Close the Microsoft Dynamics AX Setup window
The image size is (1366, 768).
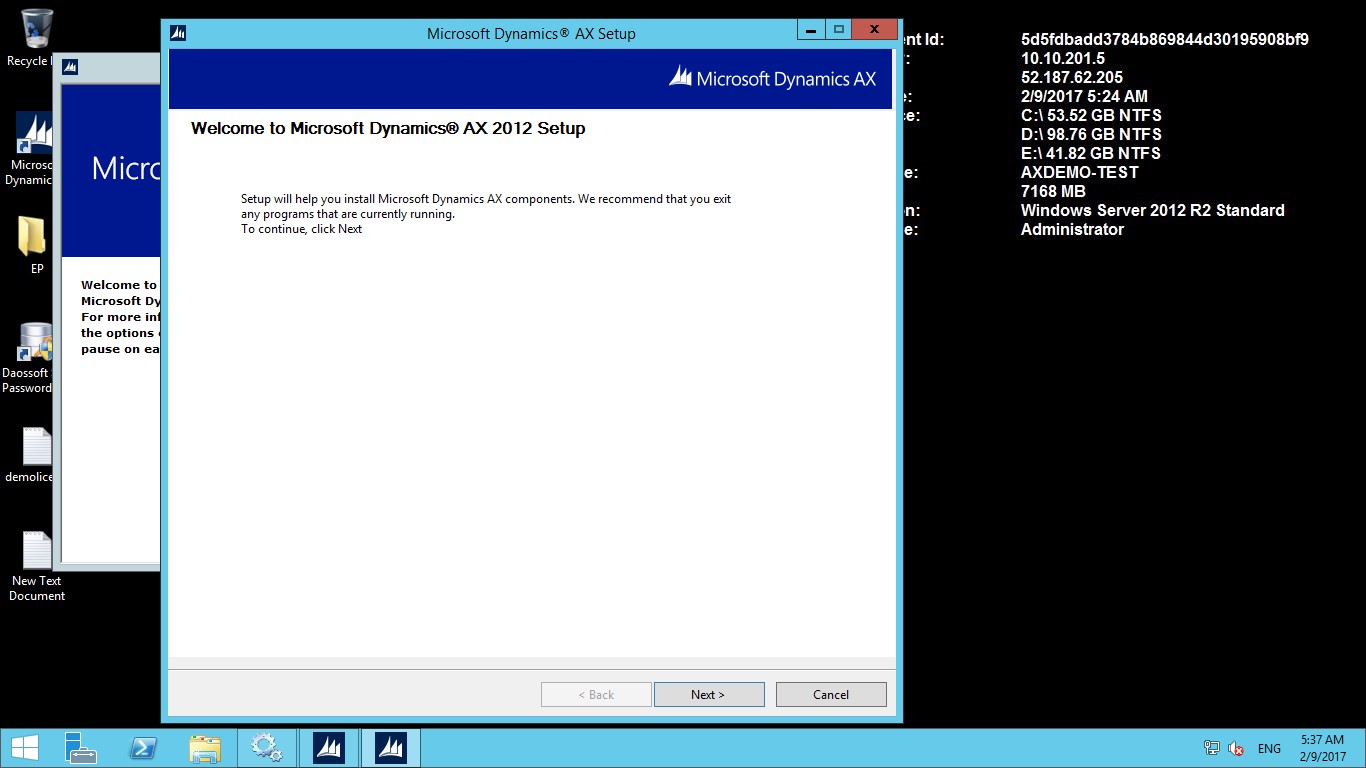[875, 30]
